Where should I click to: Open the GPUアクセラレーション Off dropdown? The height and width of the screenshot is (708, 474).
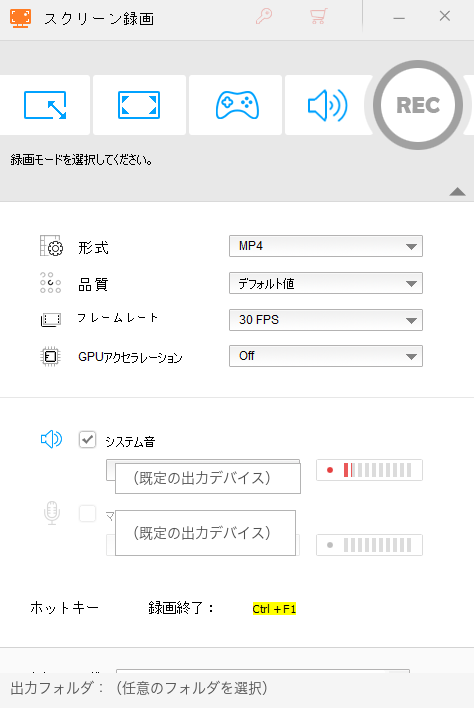(326, 356)
